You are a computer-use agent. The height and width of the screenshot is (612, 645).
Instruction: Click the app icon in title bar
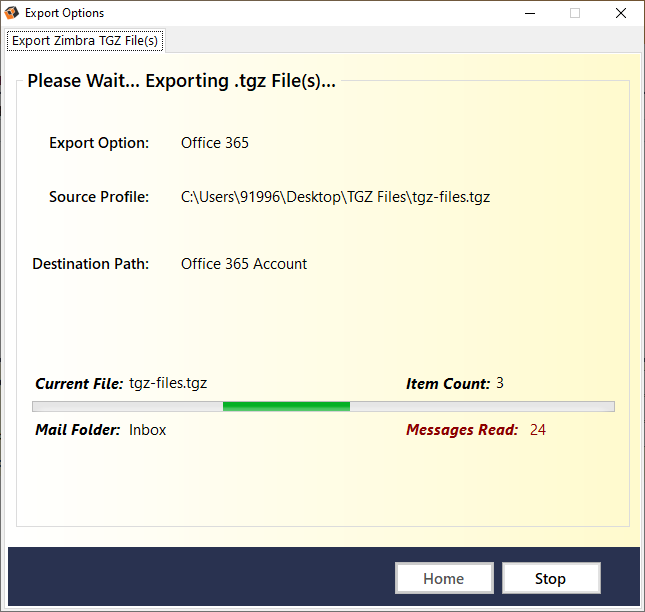tap(12, 13)
